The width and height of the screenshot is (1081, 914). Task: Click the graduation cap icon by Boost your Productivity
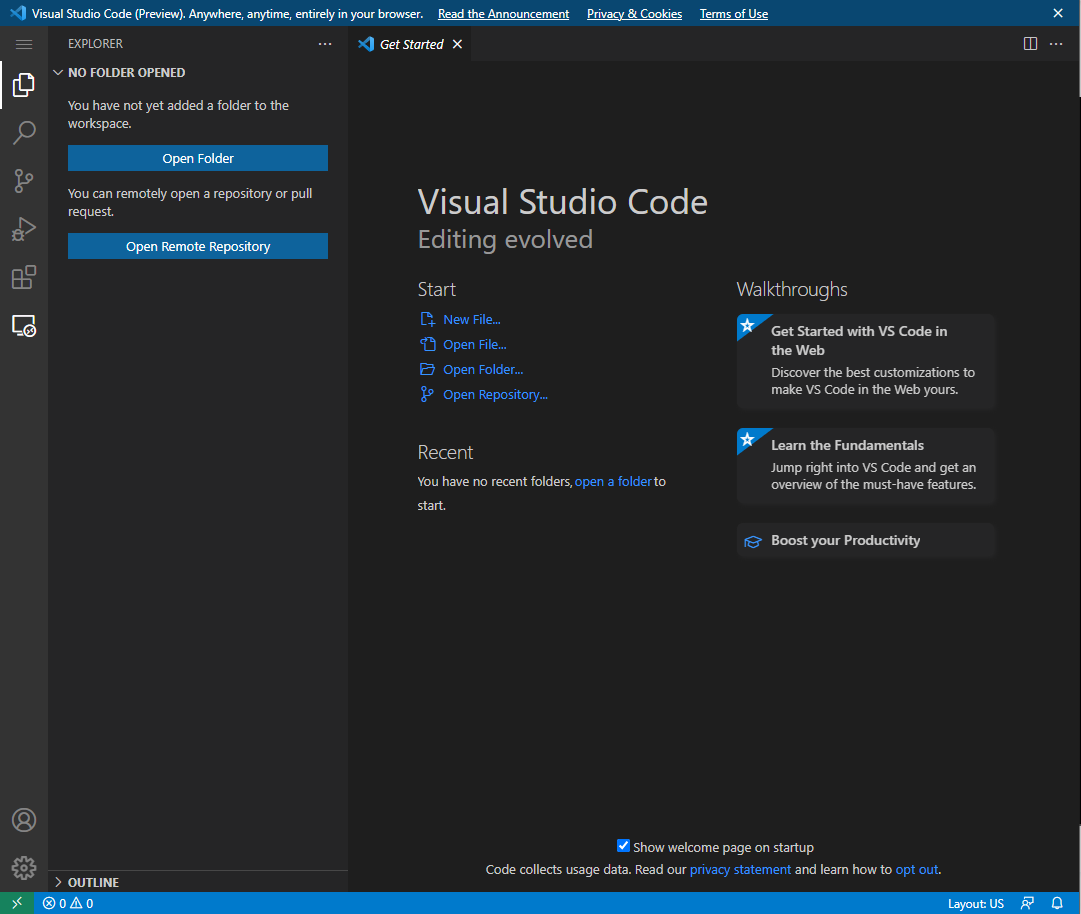pyautogui.click(x=753, y=542)
